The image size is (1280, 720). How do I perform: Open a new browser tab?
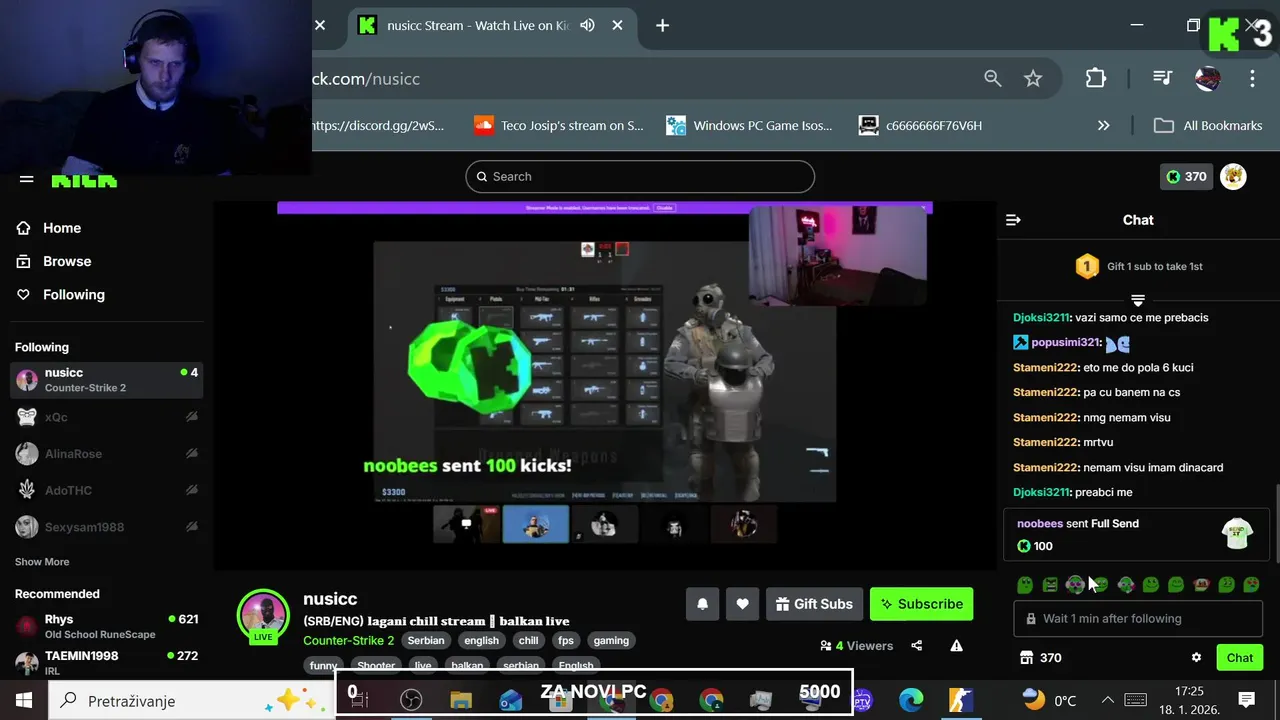pyautogui.click(x=662, y=26)
